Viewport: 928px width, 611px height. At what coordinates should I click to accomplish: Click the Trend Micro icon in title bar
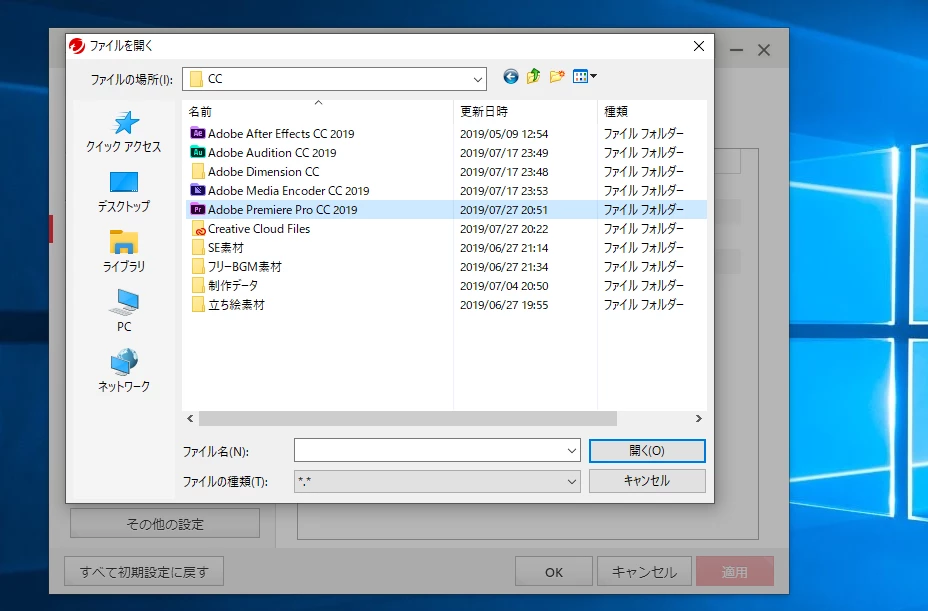pyautogui.click(x=77, y=46)
